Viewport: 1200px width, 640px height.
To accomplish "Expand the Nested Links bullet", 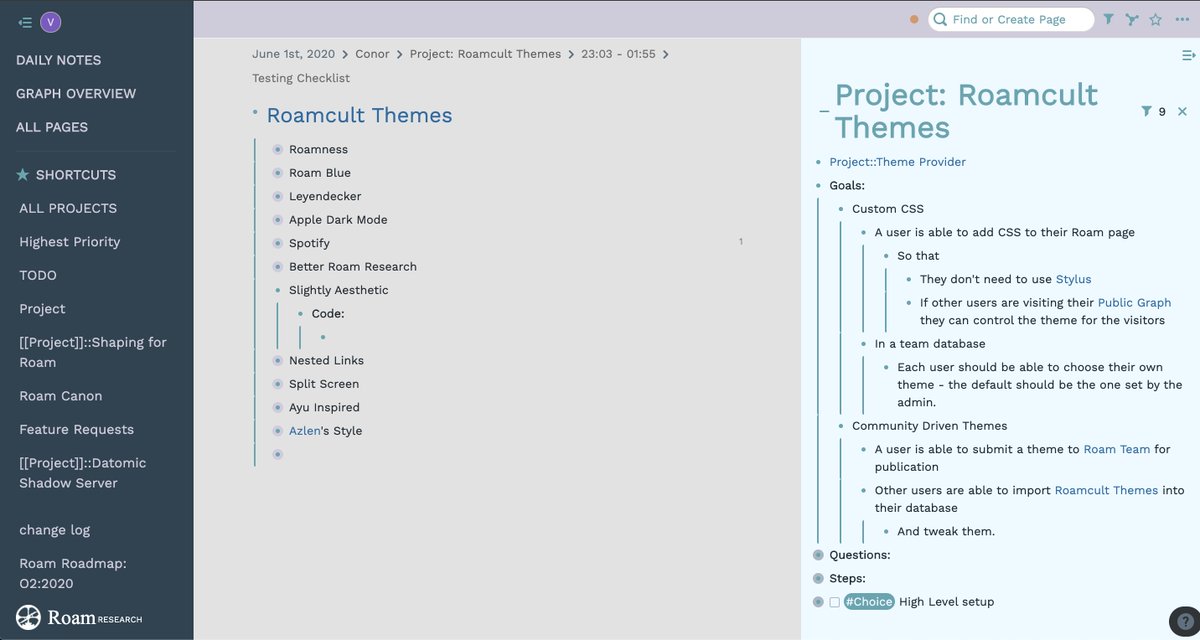I will click(278, 360).
